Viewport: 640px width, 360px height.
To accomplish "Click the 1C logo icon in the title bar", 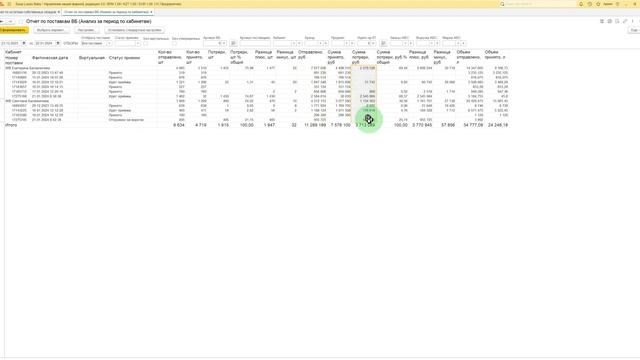I will [x=2, y=4].
